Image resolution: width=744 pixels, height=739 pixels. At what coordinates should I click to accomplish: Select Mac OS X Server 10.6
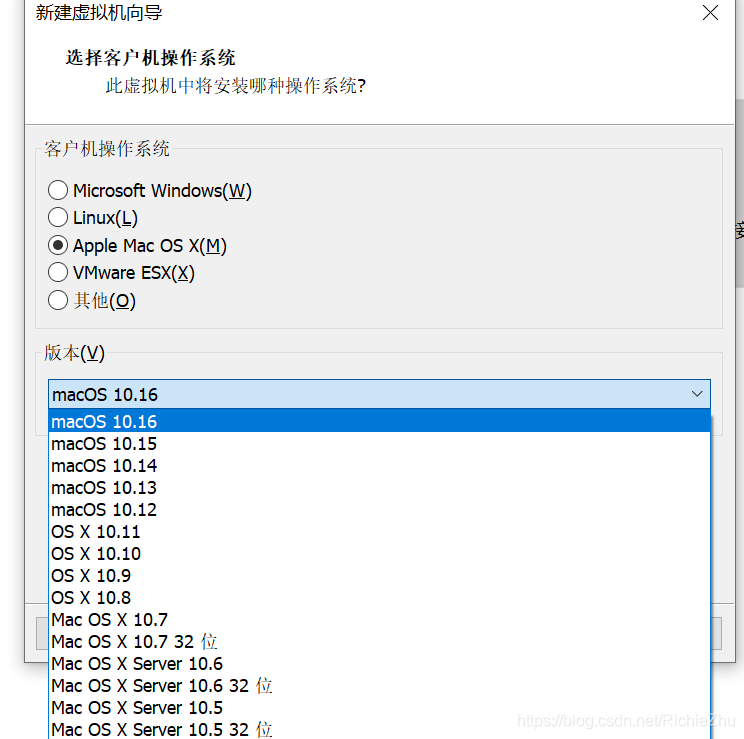click(x=379, y=664)
